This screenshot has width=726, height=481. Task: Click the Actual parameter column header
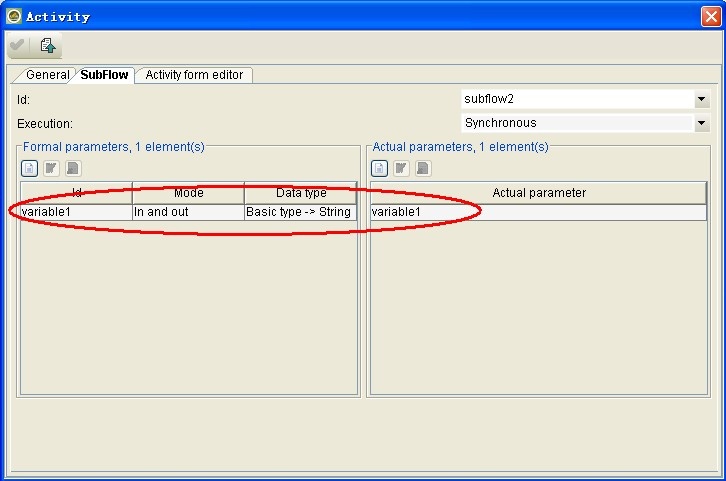point(539,193)
